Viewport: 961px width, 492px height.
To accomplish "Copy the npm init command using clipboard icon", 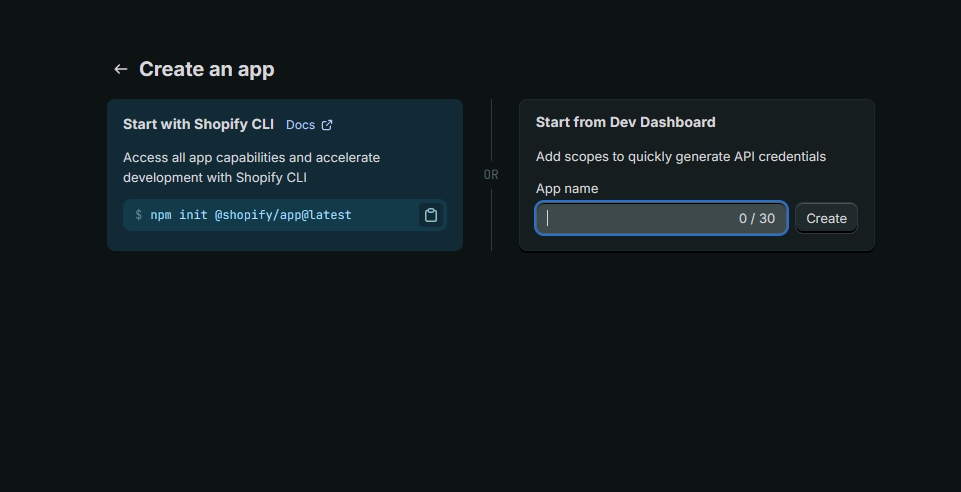I will pos(431,215).
